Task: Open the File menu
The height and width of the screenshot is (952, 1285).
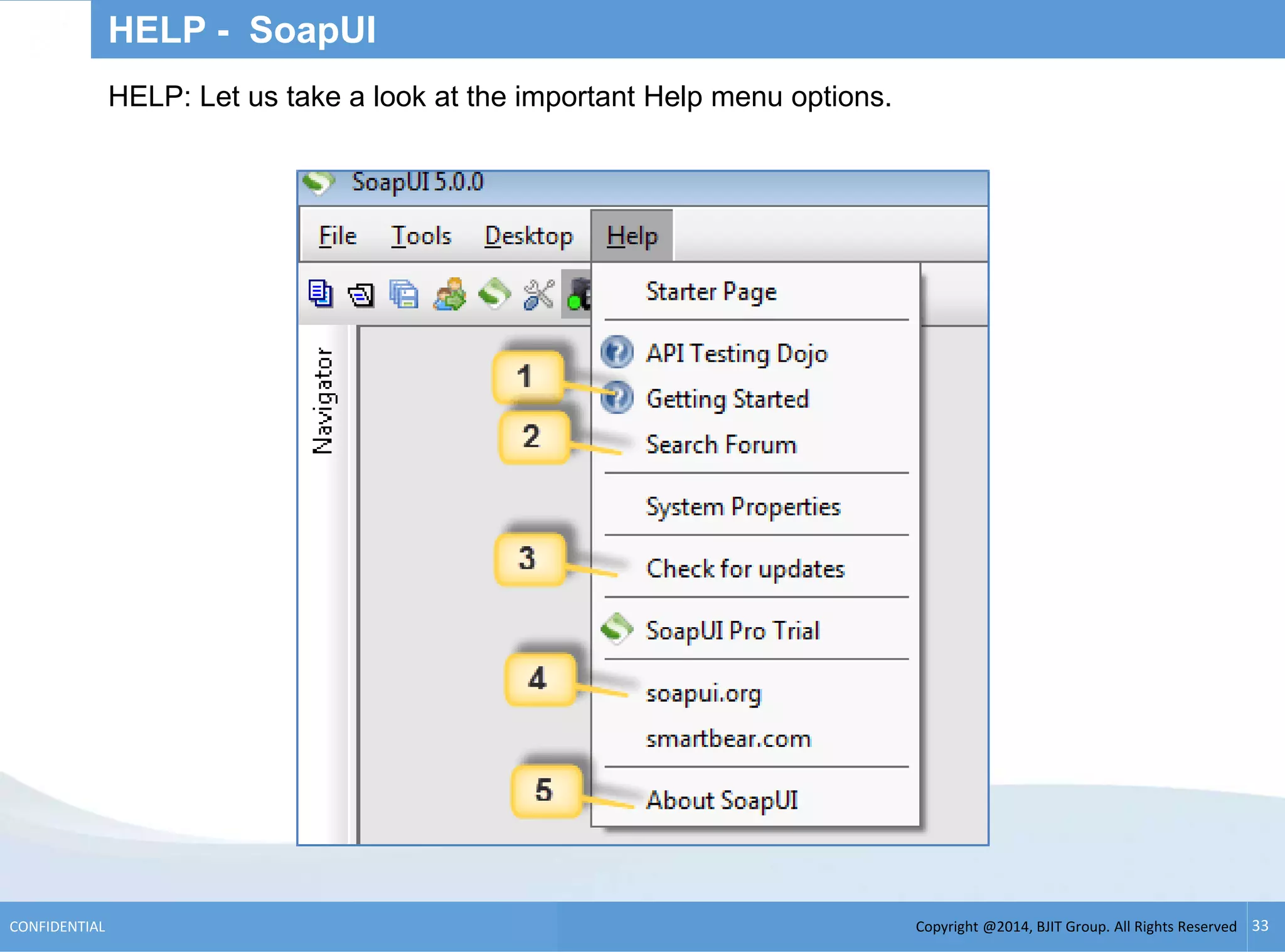Action: click(338, 236)
